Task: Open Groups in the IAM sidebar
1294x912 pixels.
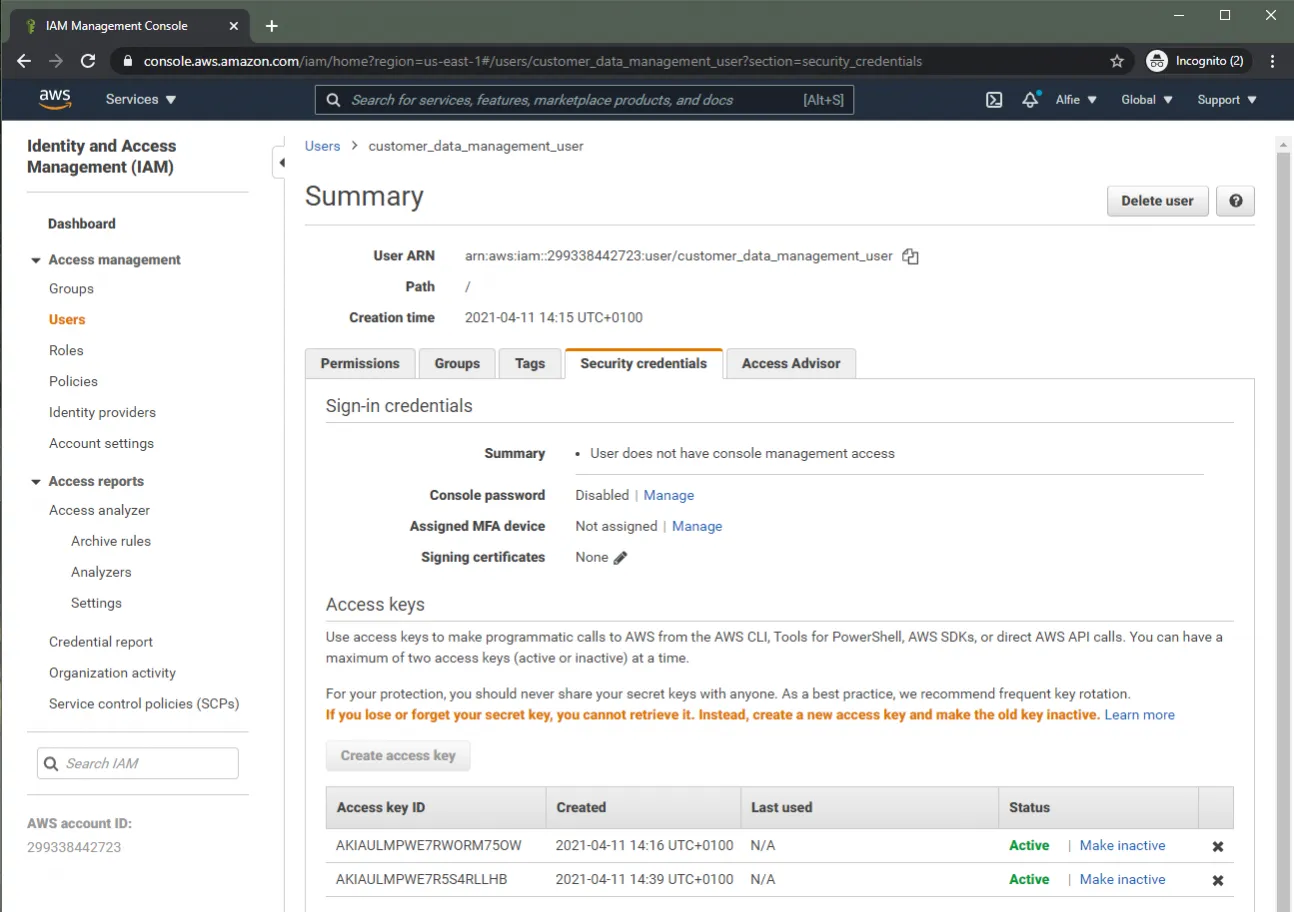Action: (71, 289)
